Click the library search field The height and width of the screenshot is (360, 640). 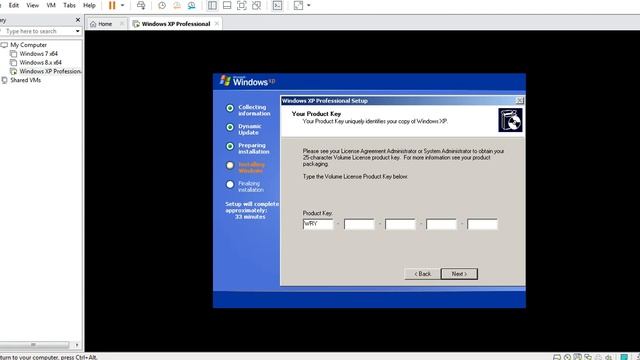[x=38, y=31]
